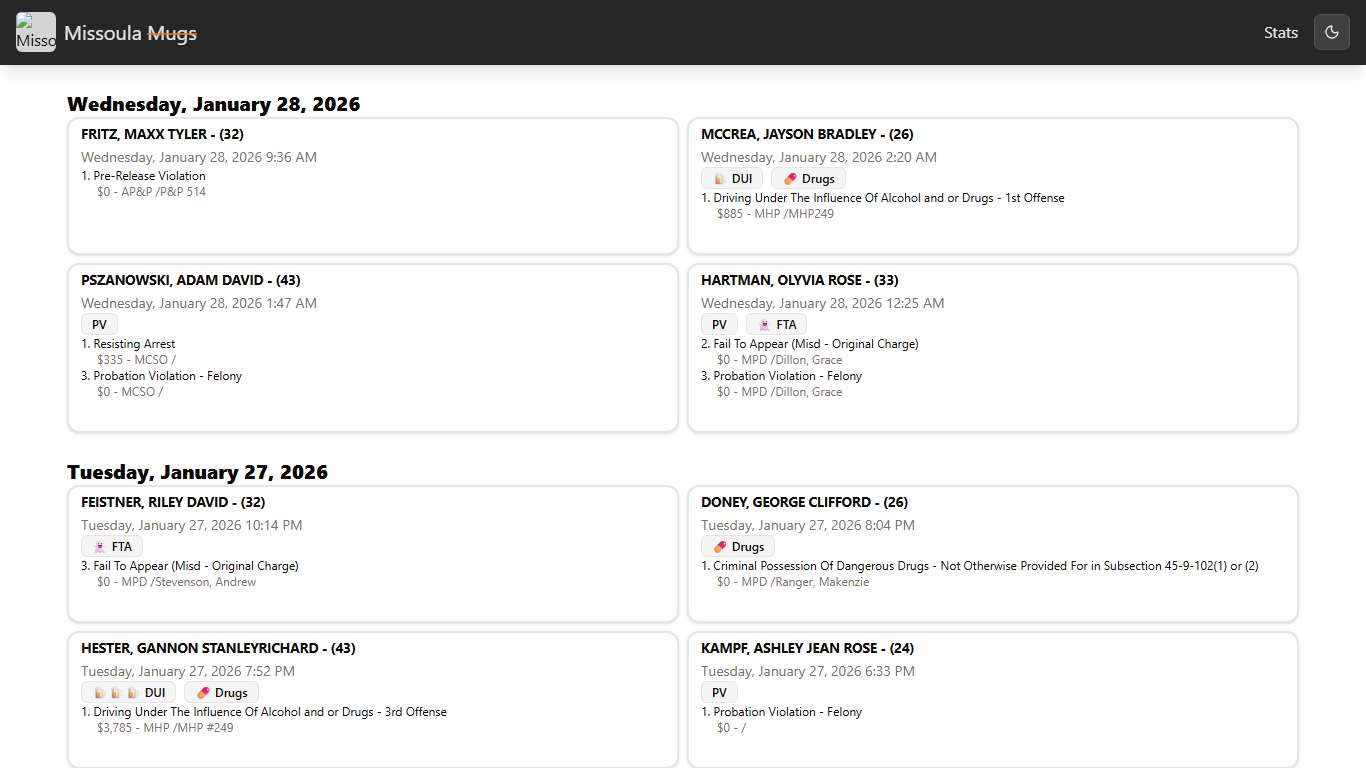Click the DUI tag on McCrea's card

(x=732, y=179)
